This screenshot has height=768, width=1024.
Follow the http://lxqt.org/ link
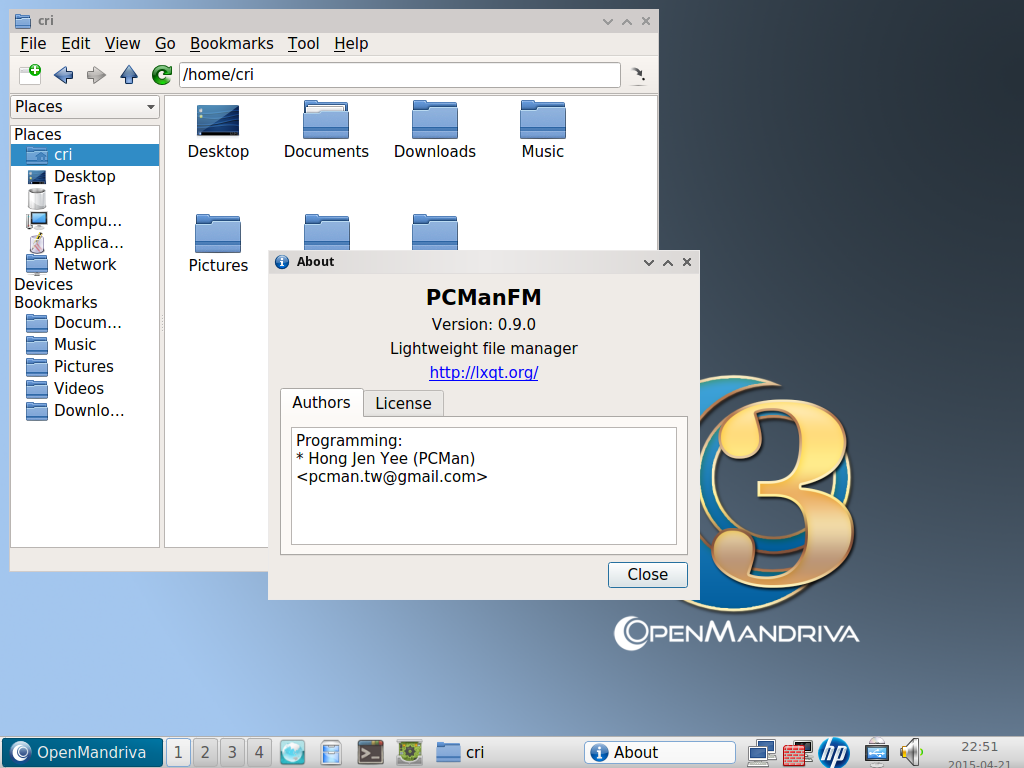(484, 372)
